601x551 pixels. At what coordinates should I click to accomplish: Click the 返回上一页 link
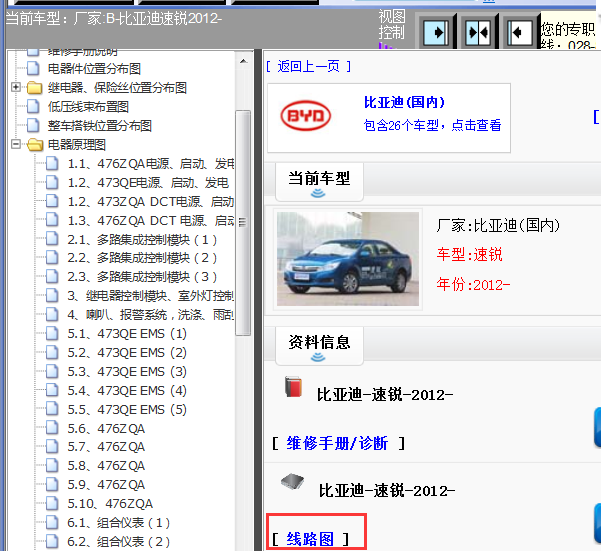tap(309, 67)
